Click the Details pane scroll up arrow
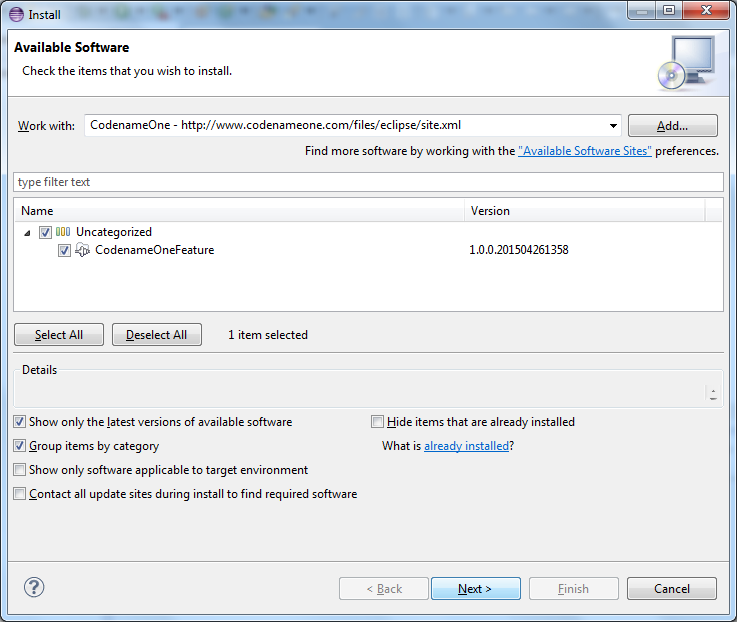This screenshot has height=622, width=737. click(x=713, y=390)
